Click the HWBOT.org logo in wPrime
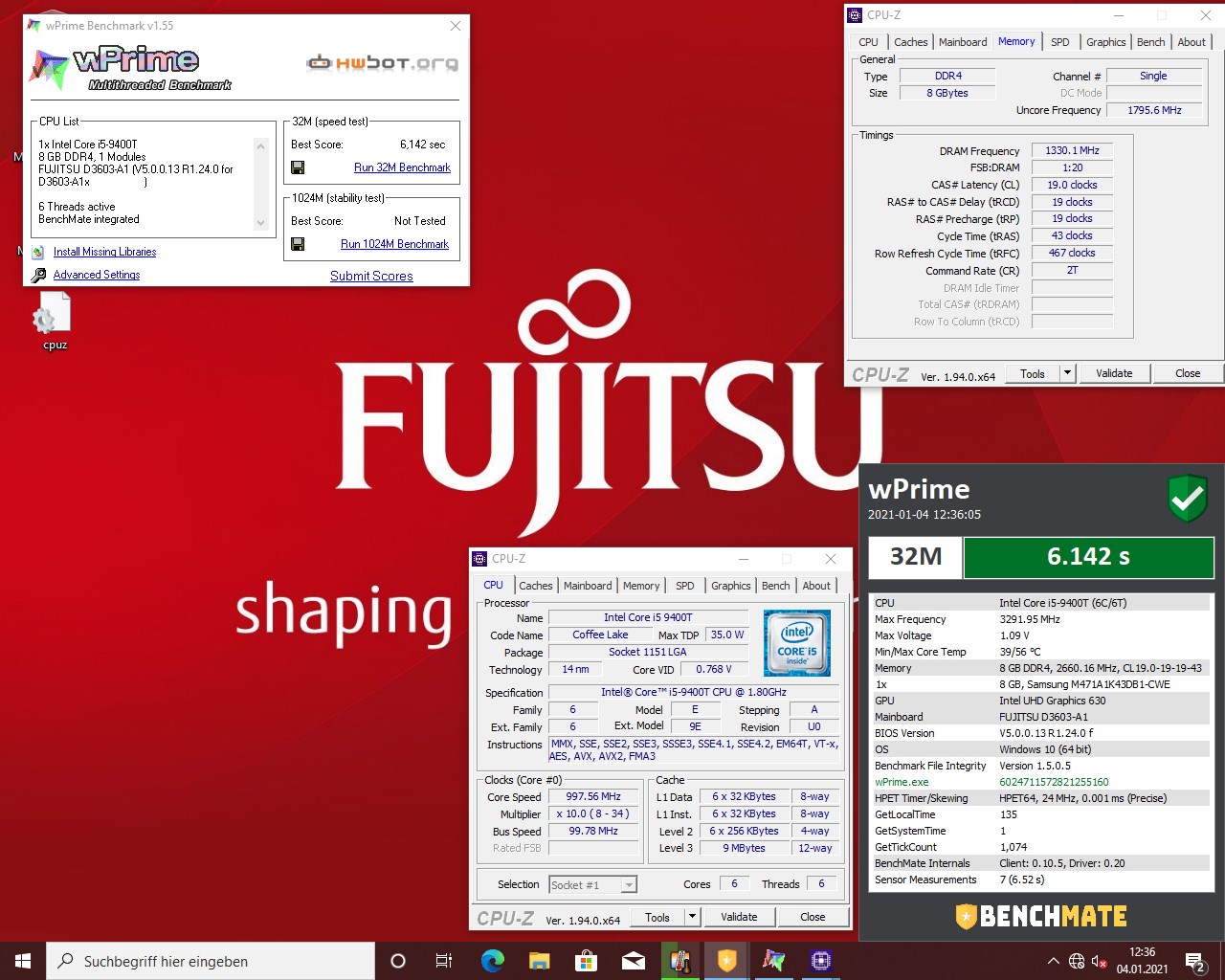Screen dimensions: 1225x980 tap(382, 63)
